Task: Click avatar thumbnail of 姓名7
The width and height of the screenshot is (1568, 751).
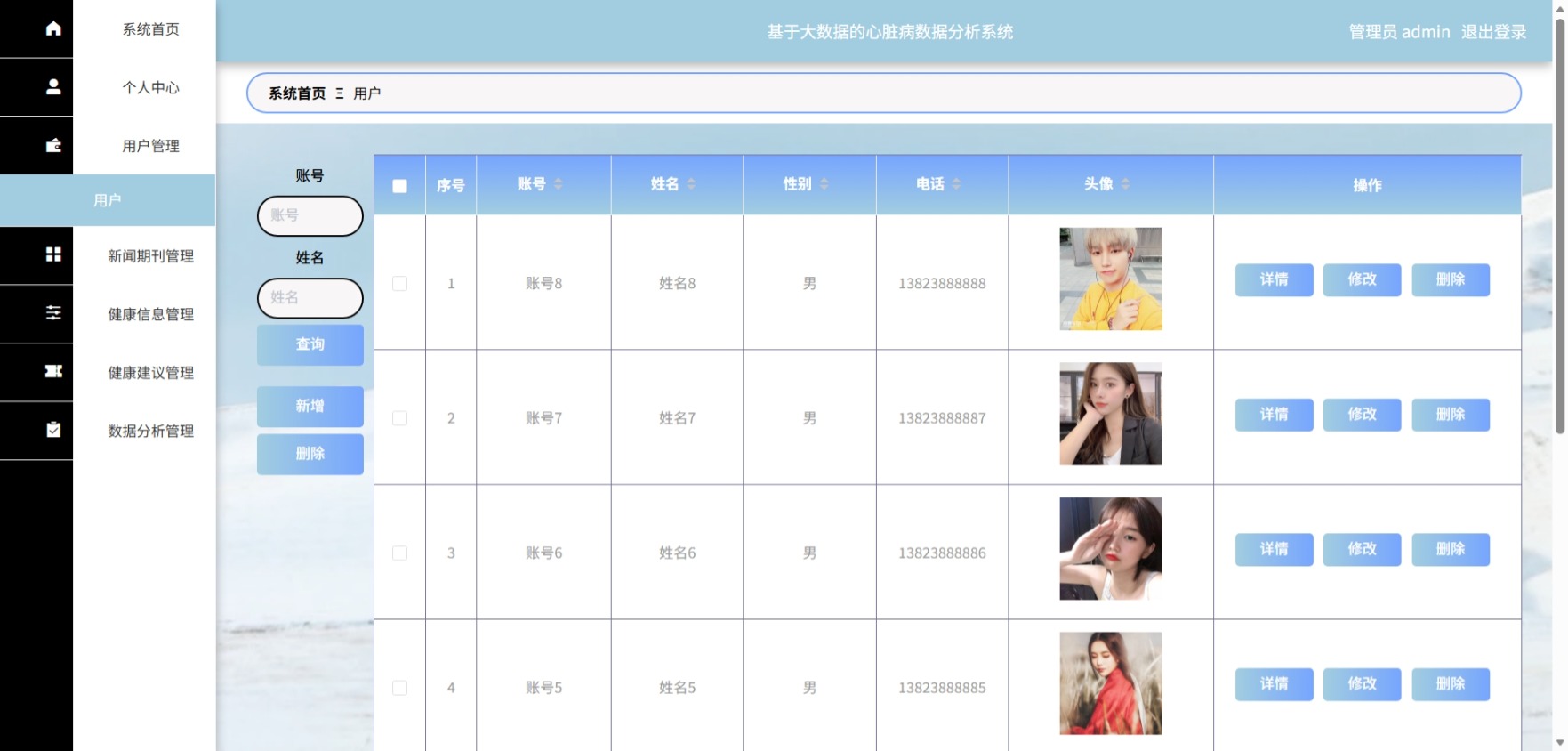Action: tap(1111, 414)
